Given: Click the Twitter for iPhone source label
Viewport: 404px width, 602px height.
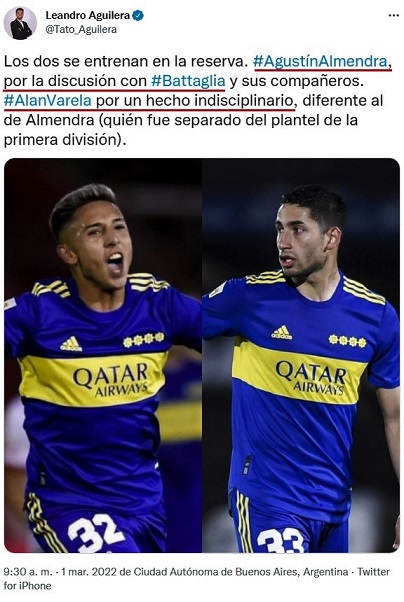Looking at the screenshot, I should coord(197,579).
